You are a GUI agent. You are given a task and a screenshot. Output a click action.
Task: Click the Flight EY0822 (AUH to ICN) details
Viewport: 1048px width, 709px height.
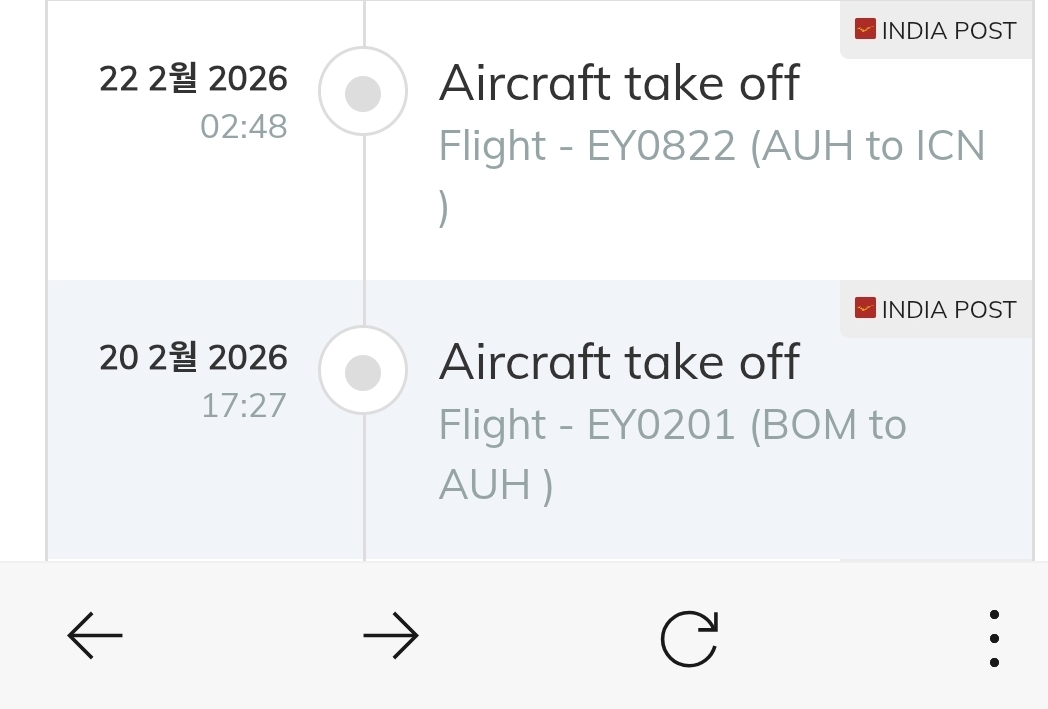pos(712,147)
